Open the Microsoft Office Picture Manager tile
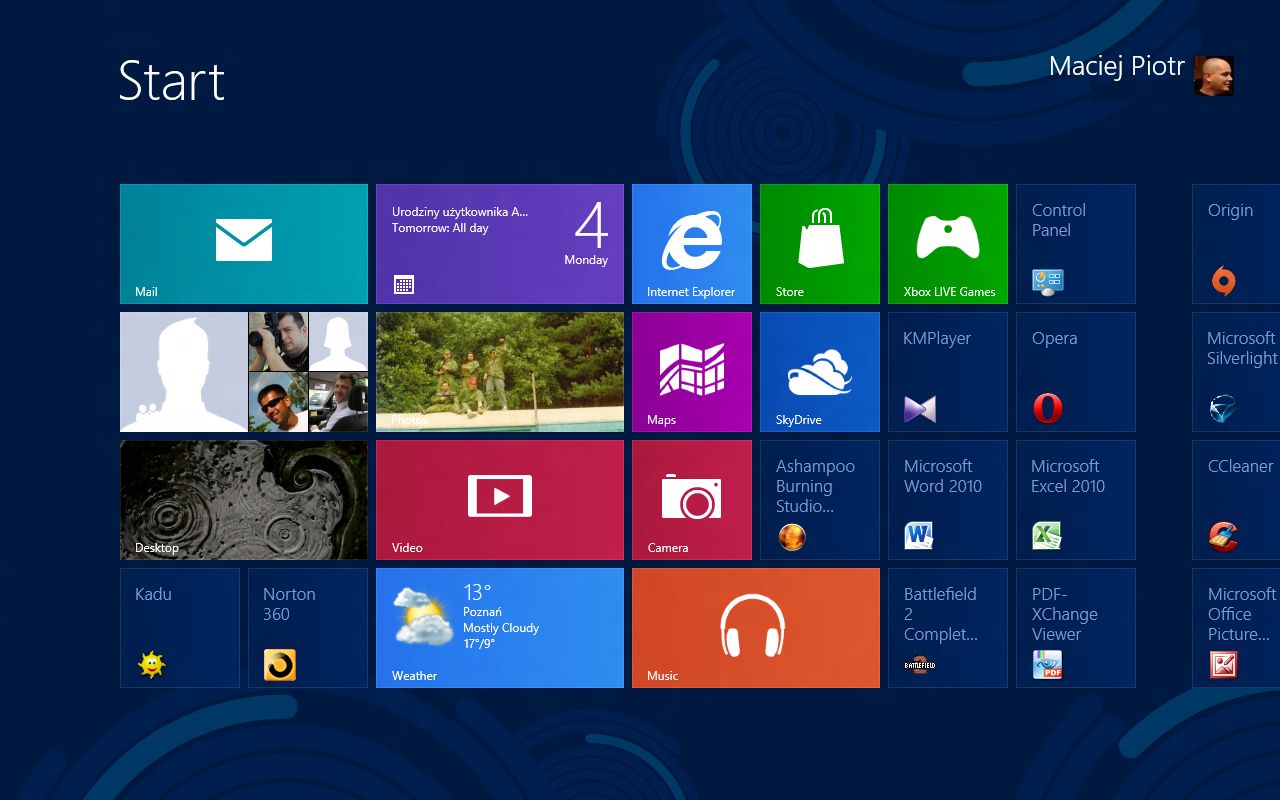 (x=1236, y=628)
